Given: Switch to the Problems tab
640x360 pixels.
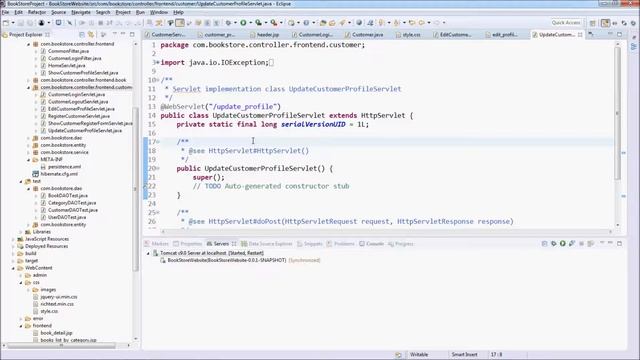Looking at the screenshot, I should coord(341,244).
